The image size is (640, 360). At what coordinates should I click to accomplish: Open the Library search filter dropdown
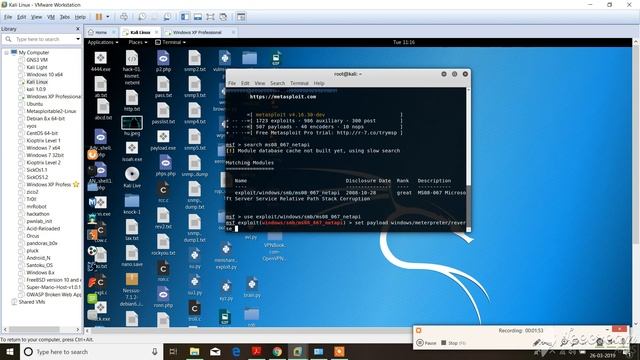pyautogui.click(x=78, y=39)
